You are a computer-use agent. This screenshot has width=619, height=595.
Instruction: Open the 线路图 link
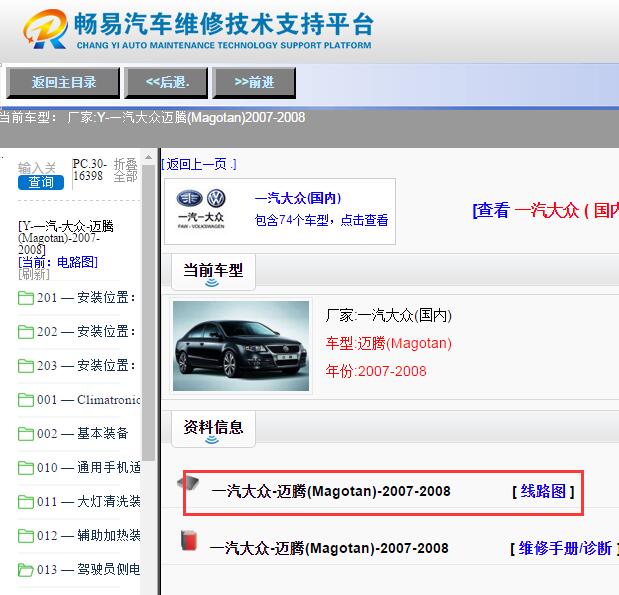pyautogui.click(x=543, y=492)
